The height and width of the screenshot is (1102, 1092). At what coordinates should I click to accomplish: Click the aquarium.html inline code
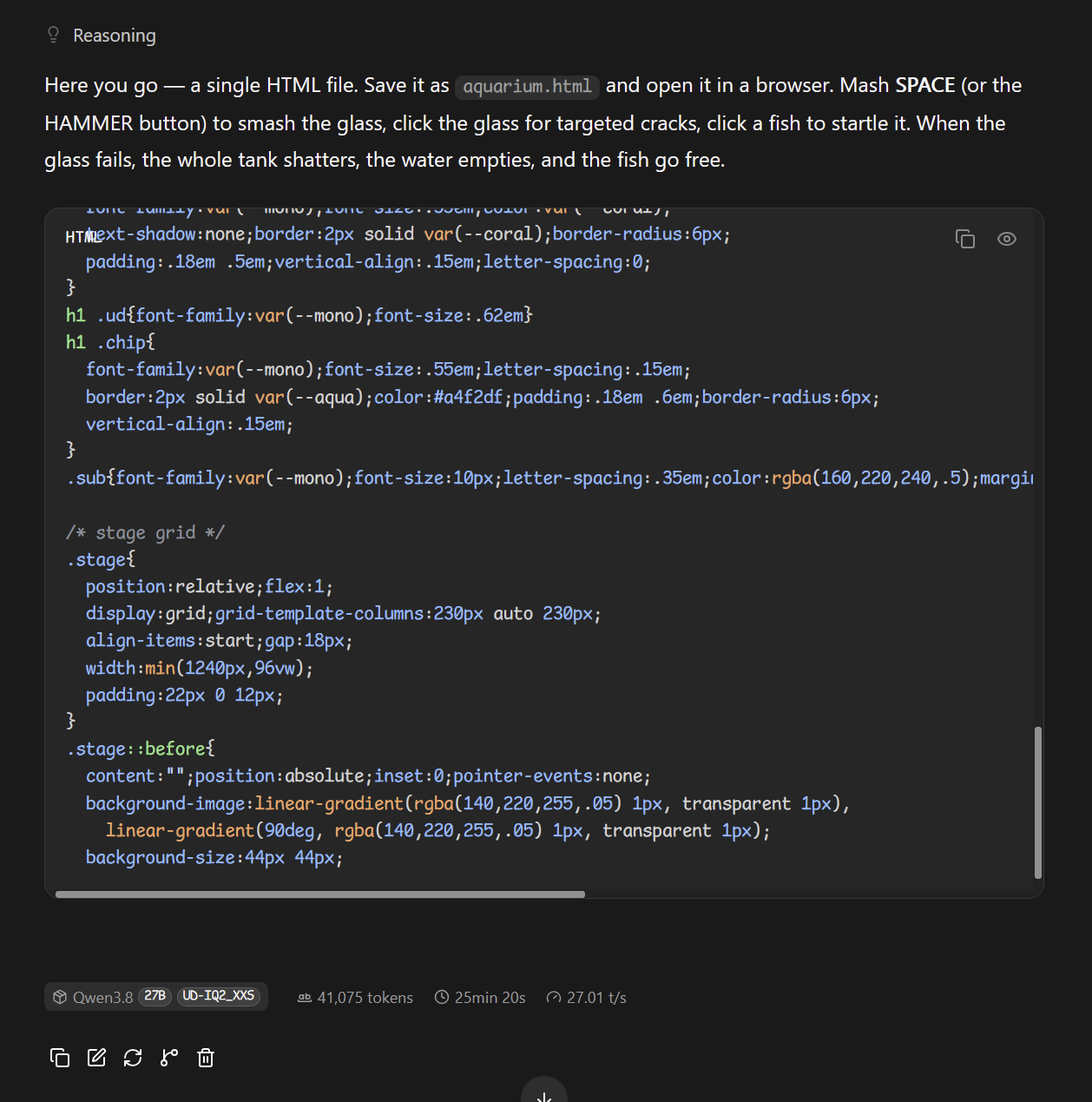click(527, 86)
